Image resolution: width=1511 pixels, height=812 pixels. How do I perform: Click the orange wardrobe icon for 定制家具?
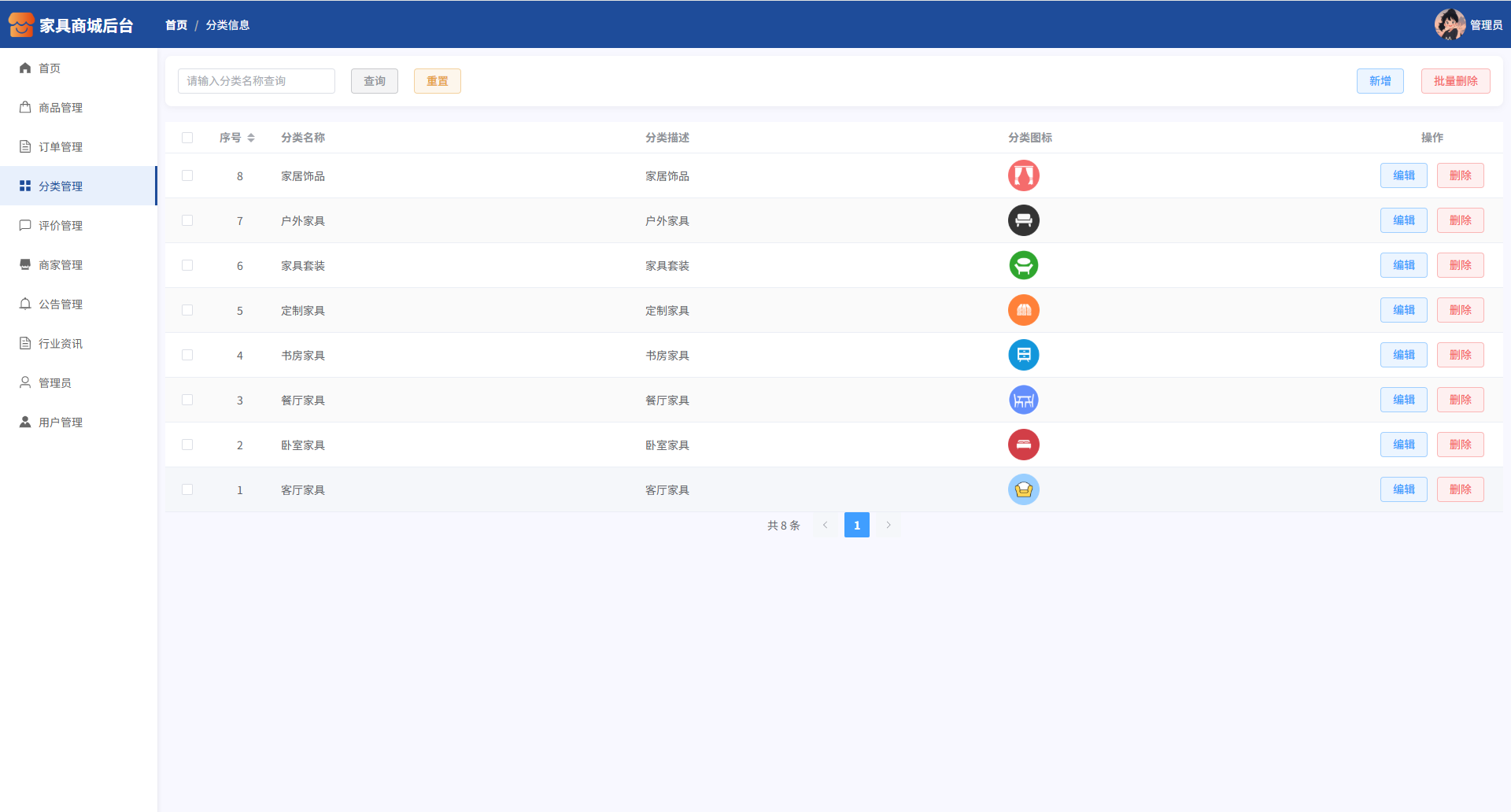(x=1023, y=310)
